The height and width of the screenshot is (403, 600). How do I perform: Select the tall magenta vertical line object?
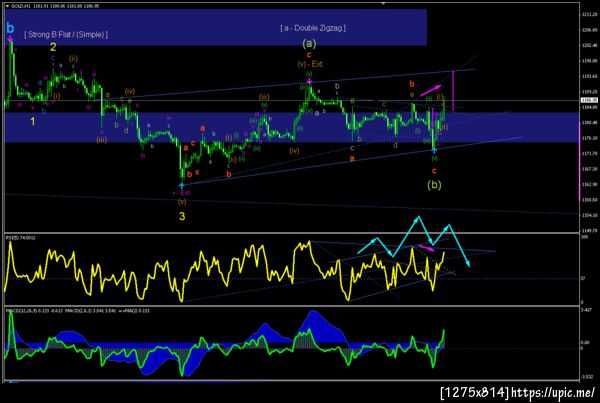point(453,91)
